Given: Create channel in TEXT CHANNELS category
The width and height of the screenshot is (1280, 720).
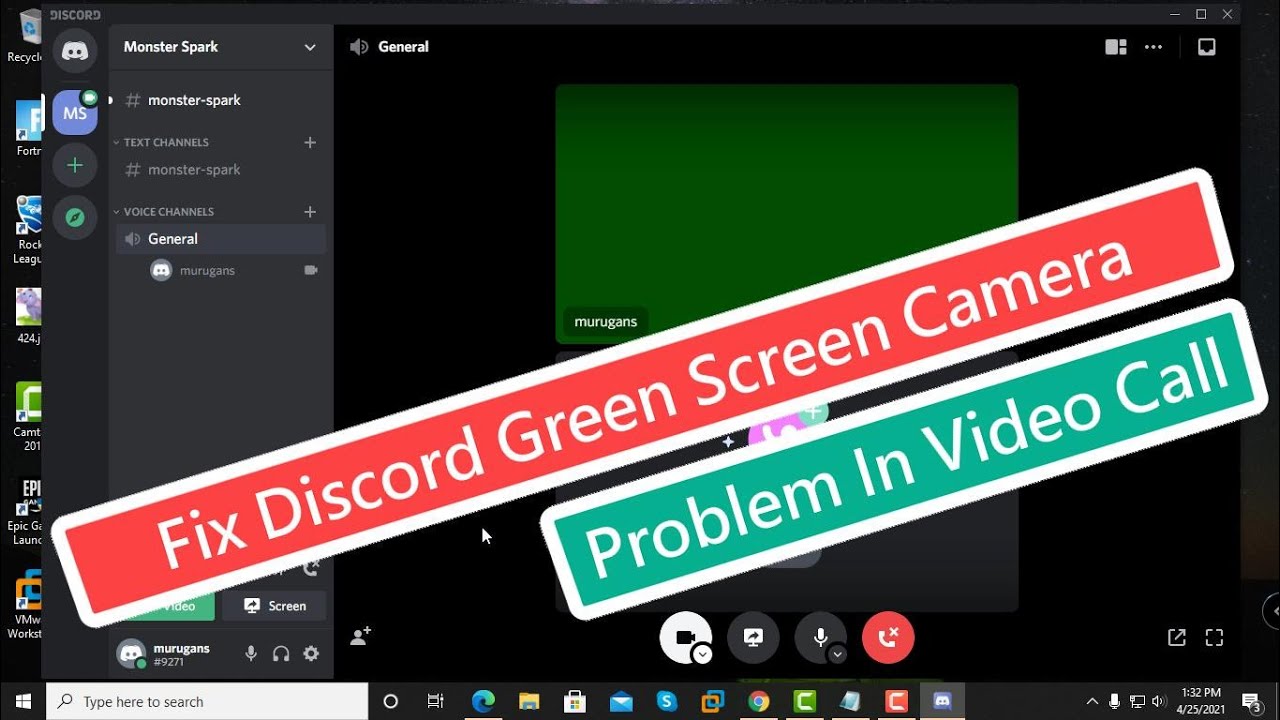Looking at the screenshot, I should [310, 142].
